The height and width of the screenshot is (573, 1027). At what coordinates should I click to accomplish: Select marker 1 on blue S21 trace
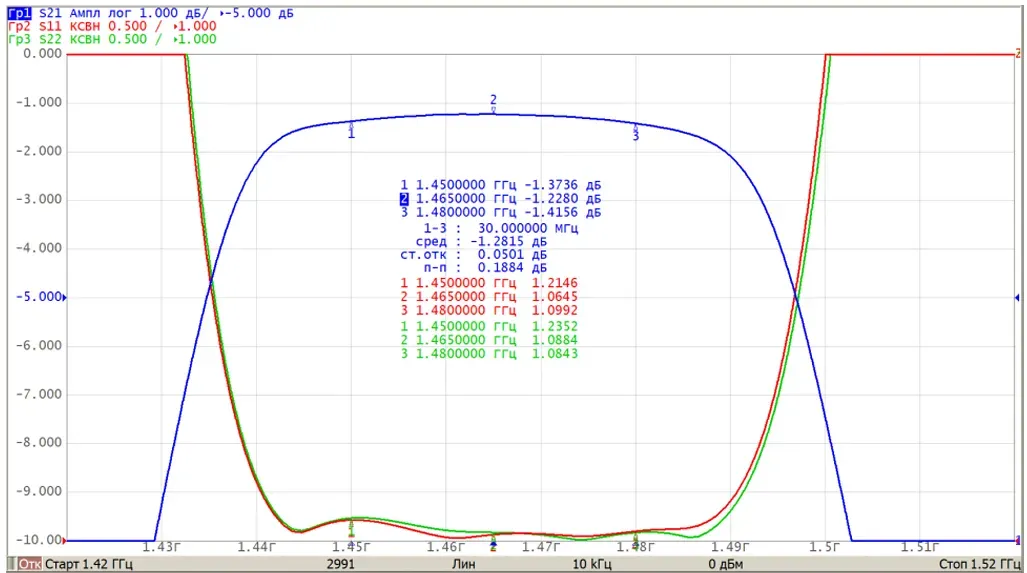pos(351,130)
